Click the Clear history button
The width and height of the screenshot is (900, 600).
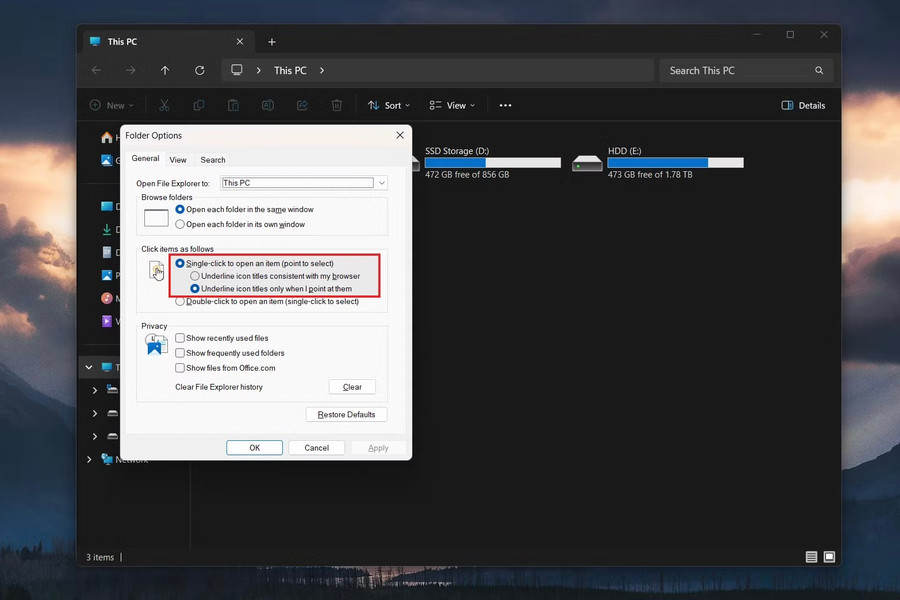tap(352, 387)
